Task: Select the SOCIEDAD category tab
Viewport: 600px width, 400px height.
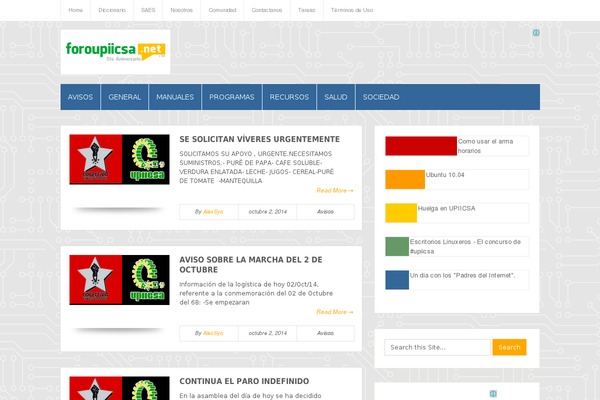Action: tap(381, 97)
